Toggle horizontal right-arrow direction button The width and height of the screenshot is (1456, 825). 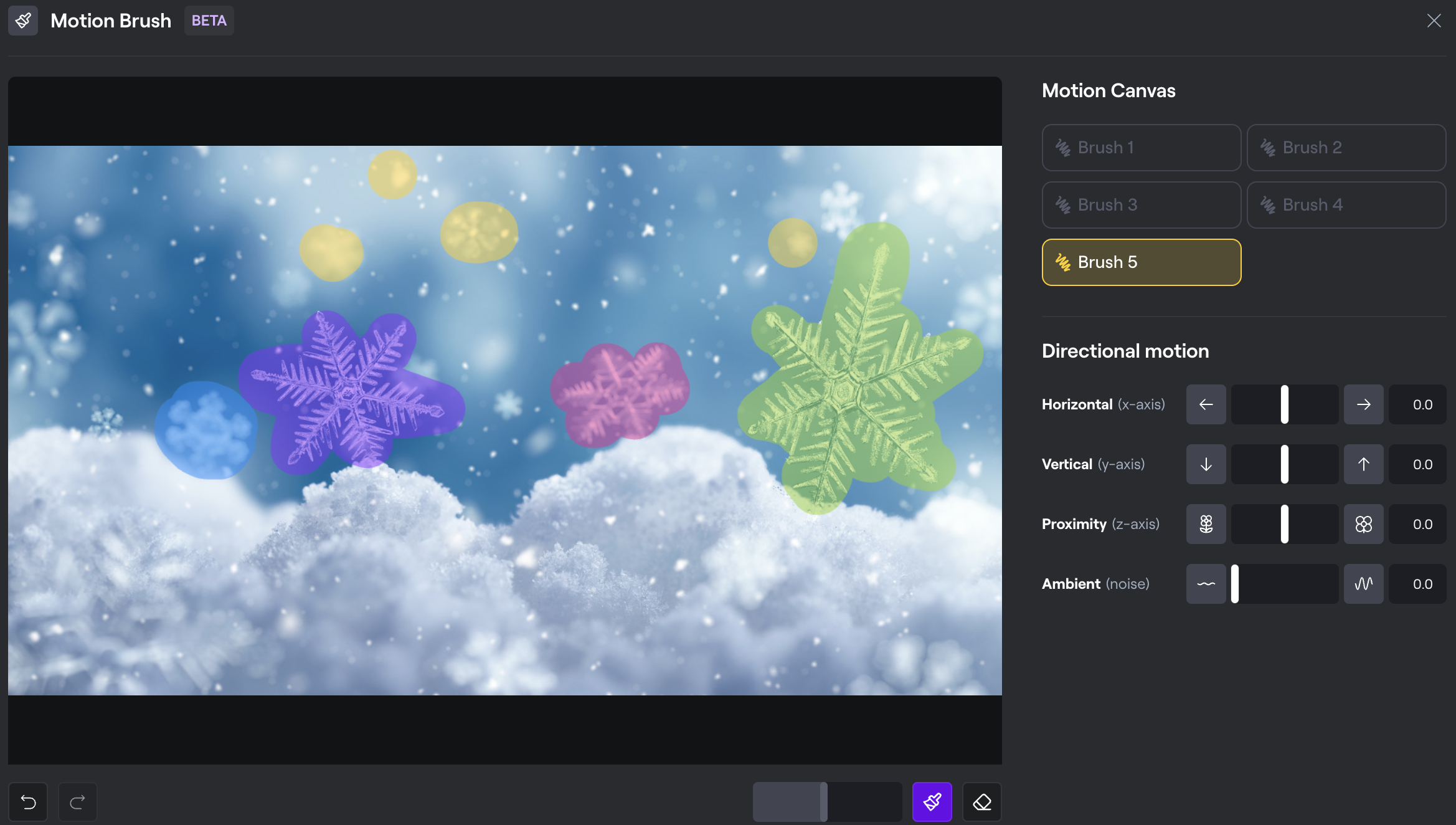coord(1362,403)
